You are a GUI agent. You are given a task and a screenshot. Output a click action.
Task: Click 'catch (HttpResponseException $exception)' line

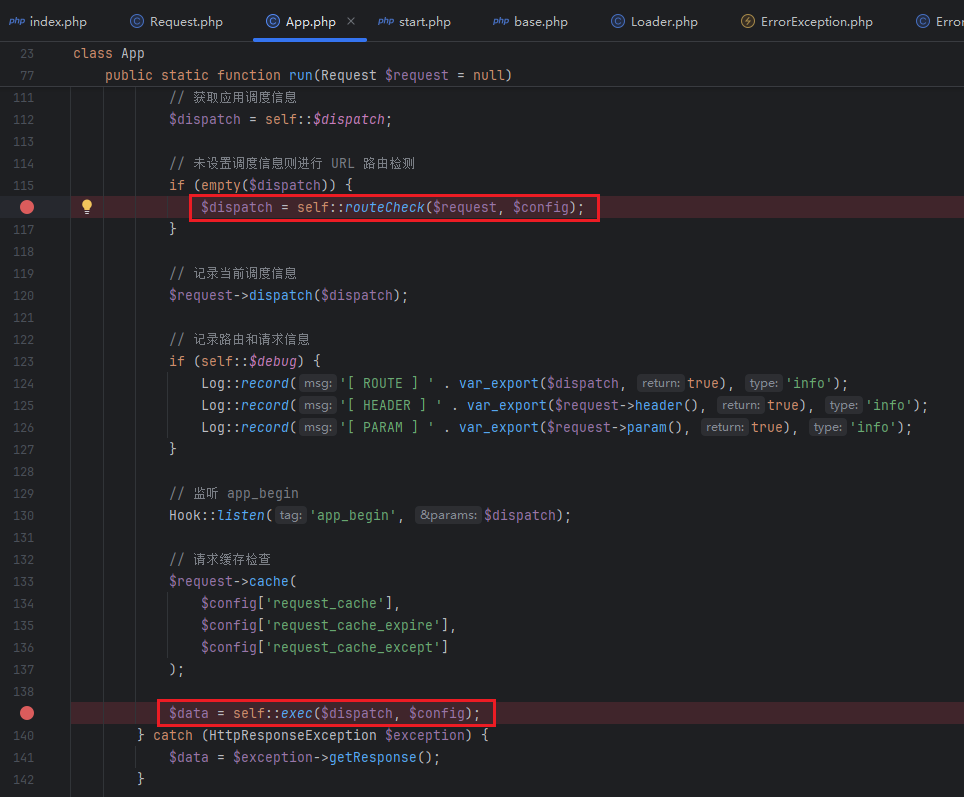(x=314, y=736)
